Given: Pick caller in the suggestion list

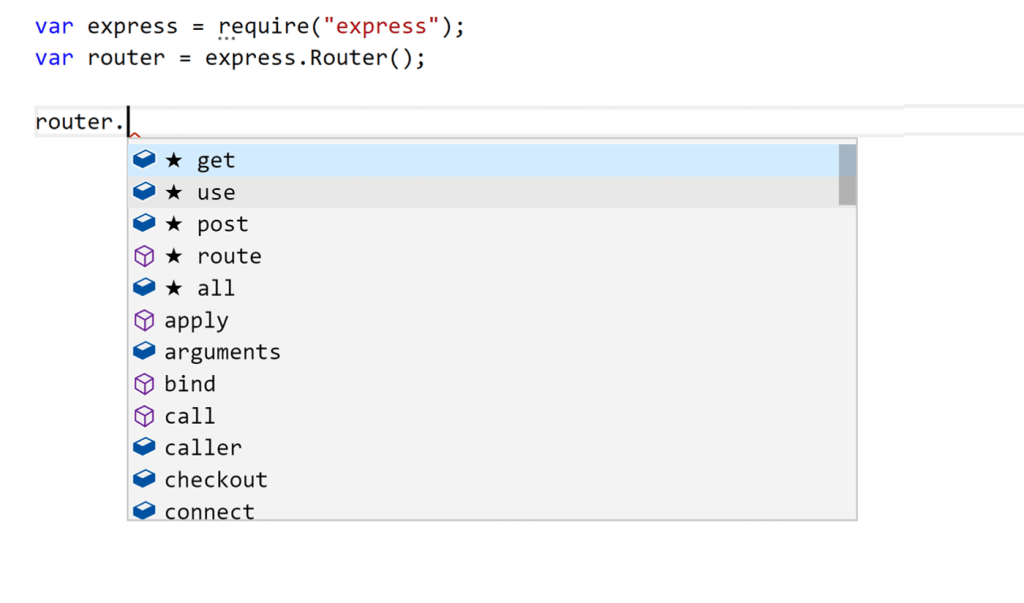Looking at the screenshot, I should tap(203, 448).
